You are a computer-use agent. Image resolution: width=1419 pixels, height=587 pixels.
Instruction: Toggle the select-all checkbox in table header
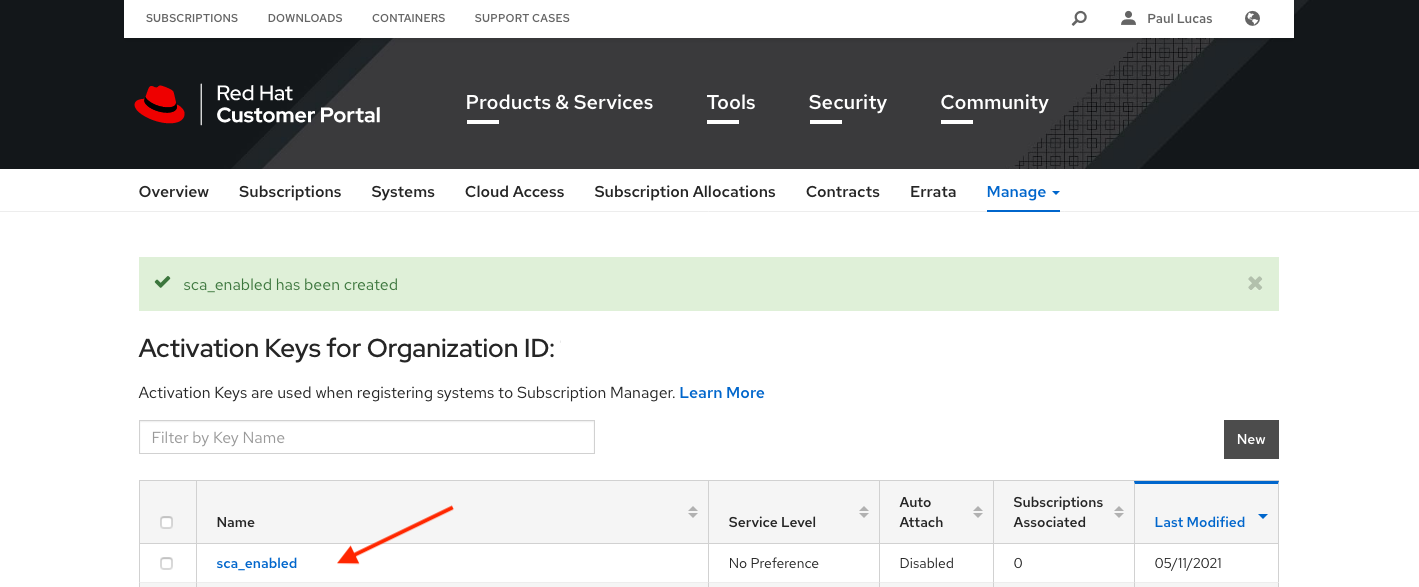click(167, 522)
